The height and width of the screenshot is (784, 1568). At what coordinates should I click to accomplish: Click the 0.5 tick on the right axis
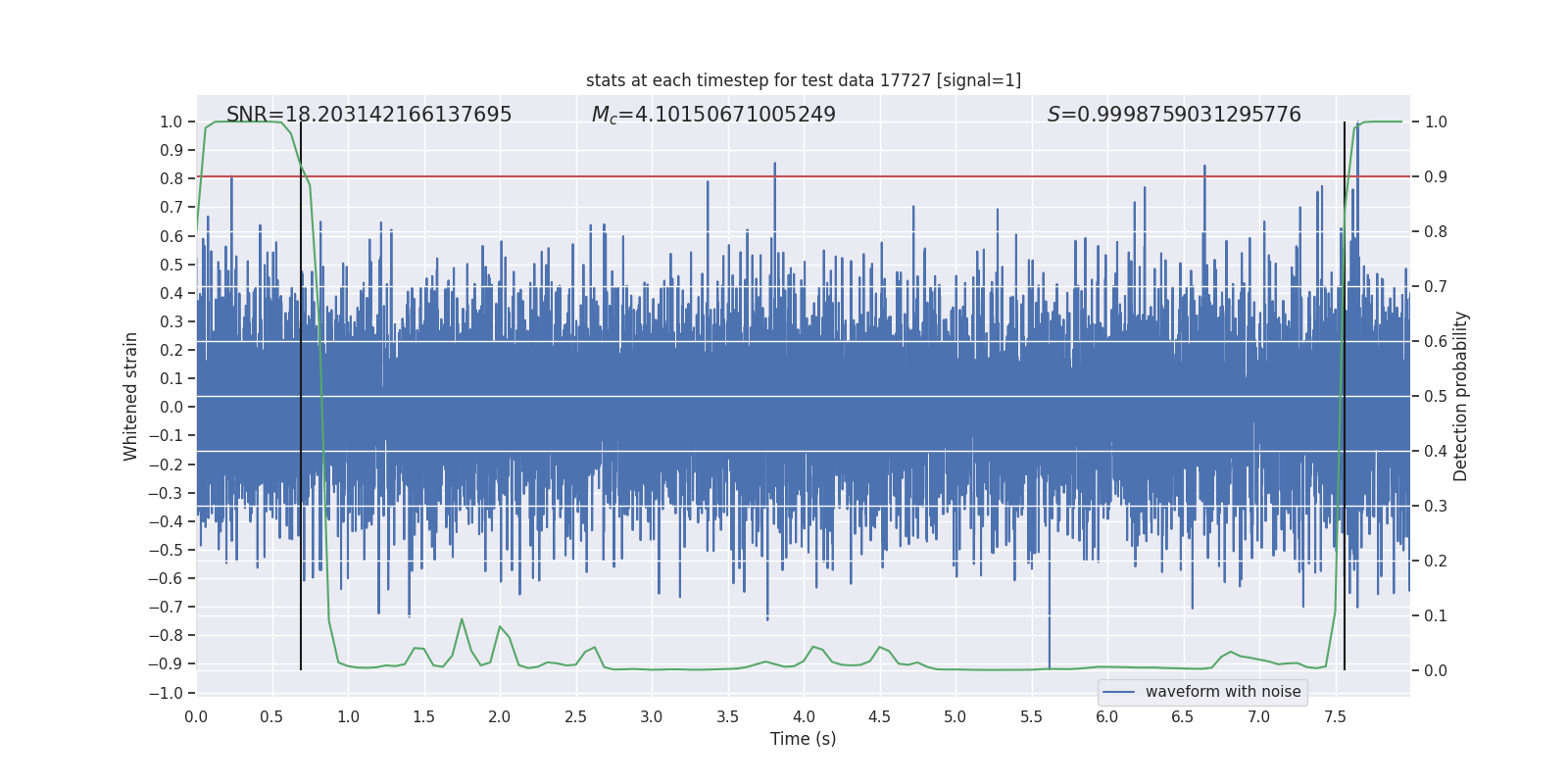(1436, 396)
